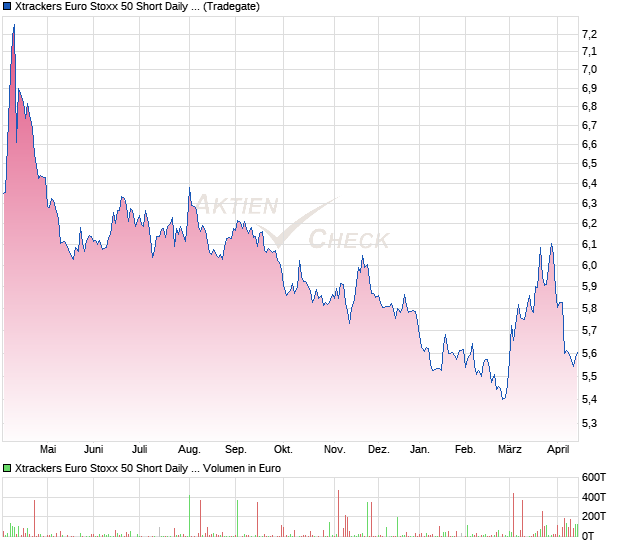The width and height of the screenshot is (620, 546).
Task: Click the chart title 'Xtrackers Euro Stoxx 50 Short Daily ... (Tradegate)'
Action: (x=137, y=7)
